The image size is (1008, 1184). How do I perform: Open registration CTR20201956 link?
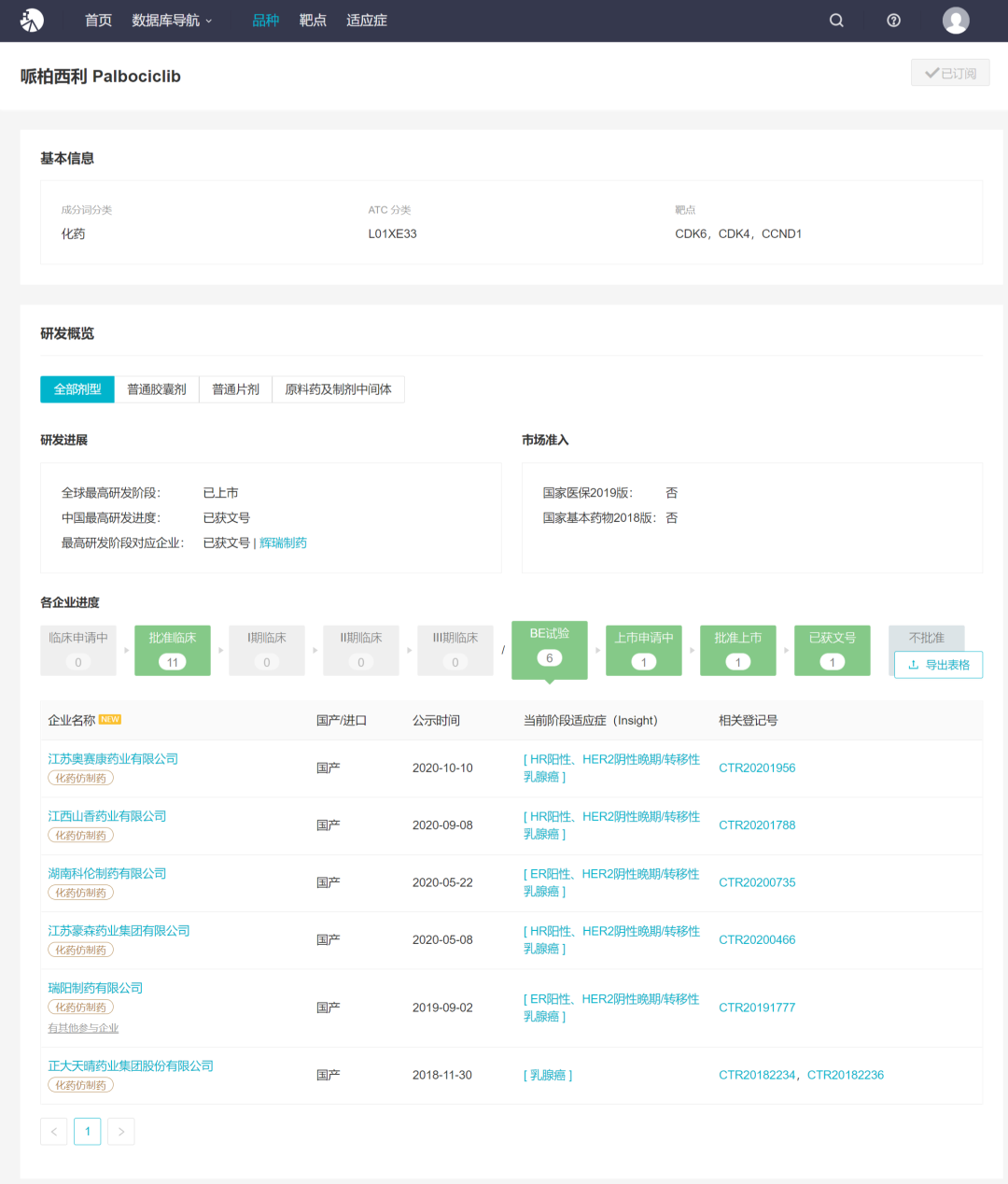point(757,768)
